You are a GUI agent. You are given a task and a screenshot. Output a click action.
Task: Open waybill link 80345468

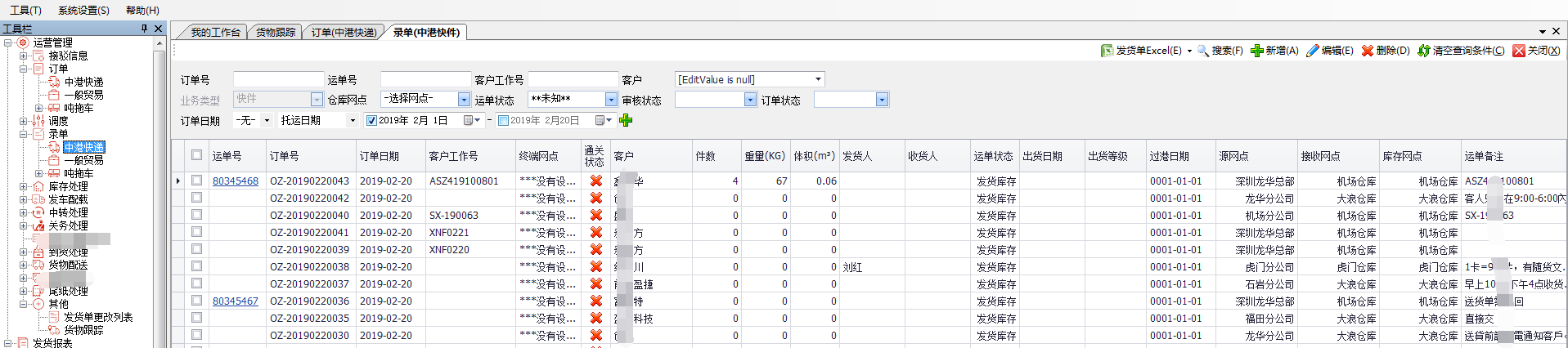click(x=235, y=181)
